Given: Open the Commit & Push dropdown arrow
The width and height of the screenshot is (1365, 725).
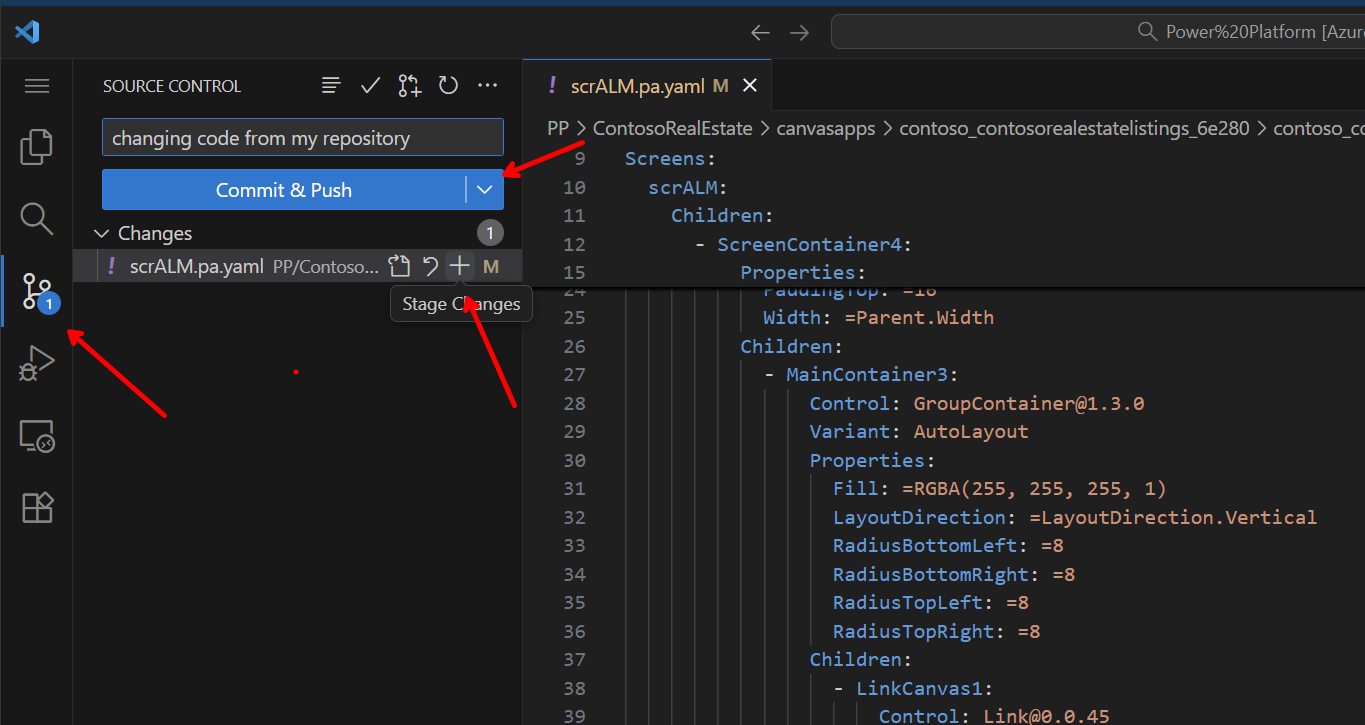Looking at the screenshot, I should coord(485,189).
